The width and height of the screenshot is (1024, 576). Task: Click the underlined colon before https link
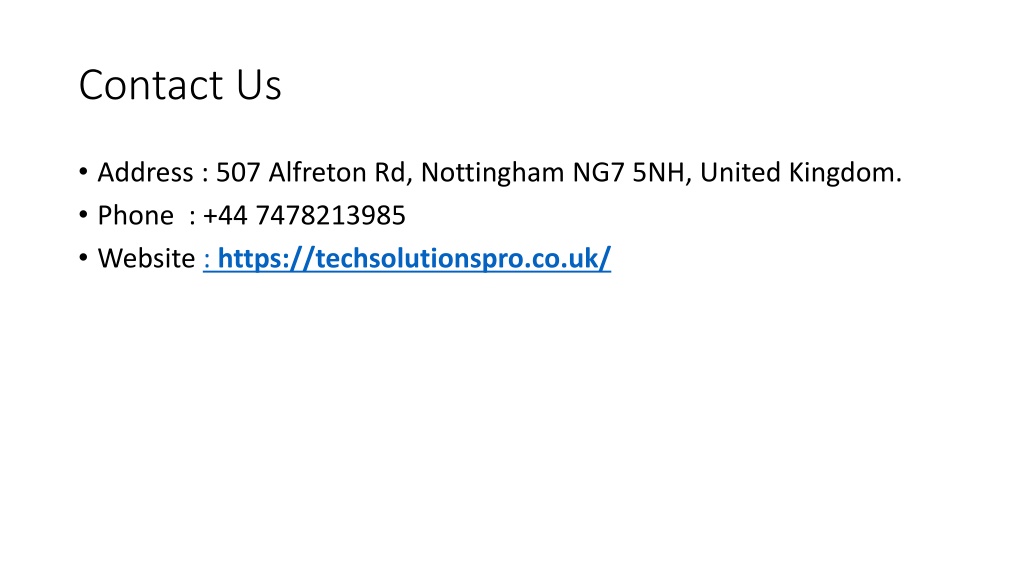(207, 260)
